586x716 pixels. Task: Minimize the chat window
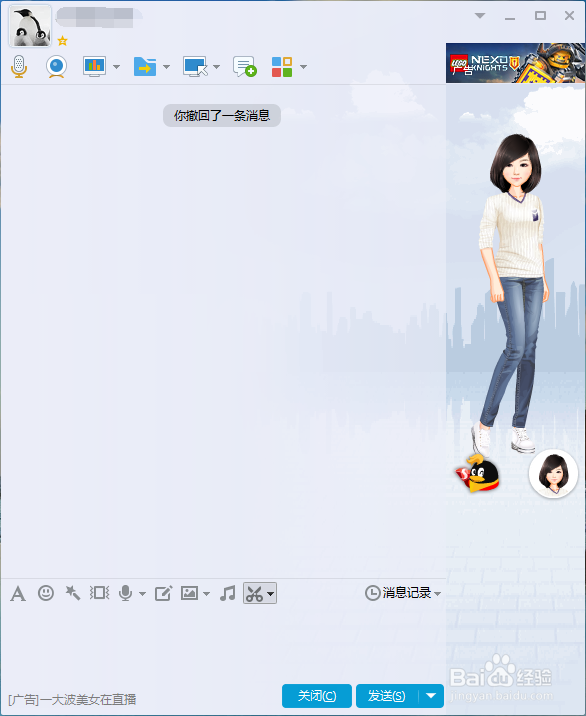pyautogui.click(x=510, y=16)
